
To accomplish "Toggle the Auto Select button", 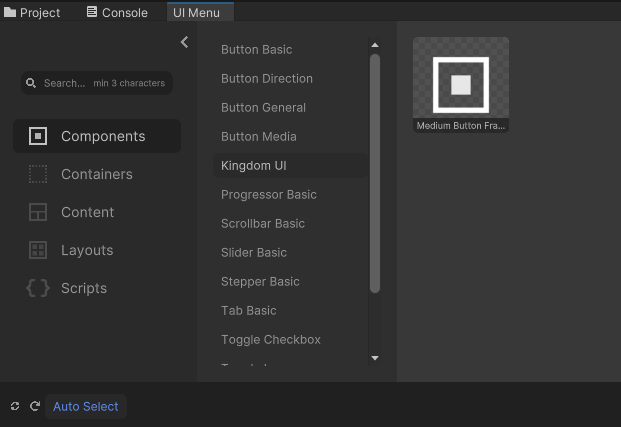I will (86, 406).
